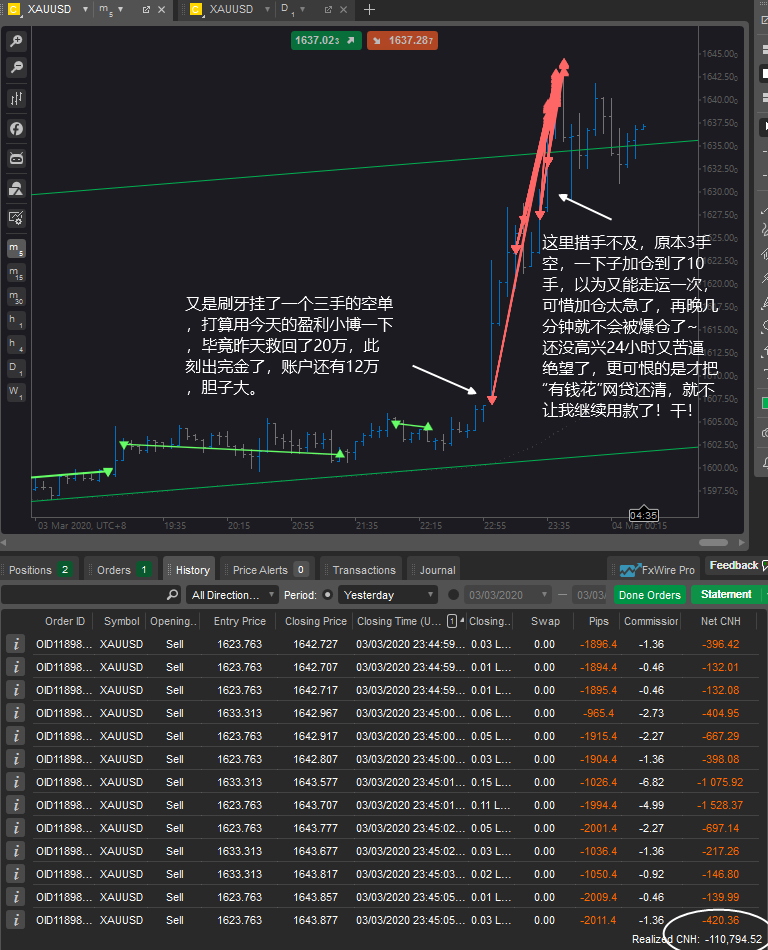Image resolution: width=768 pixels, height=950 pixels.
Task: Click the Feedback button
Action: click(x=735, y=565)
